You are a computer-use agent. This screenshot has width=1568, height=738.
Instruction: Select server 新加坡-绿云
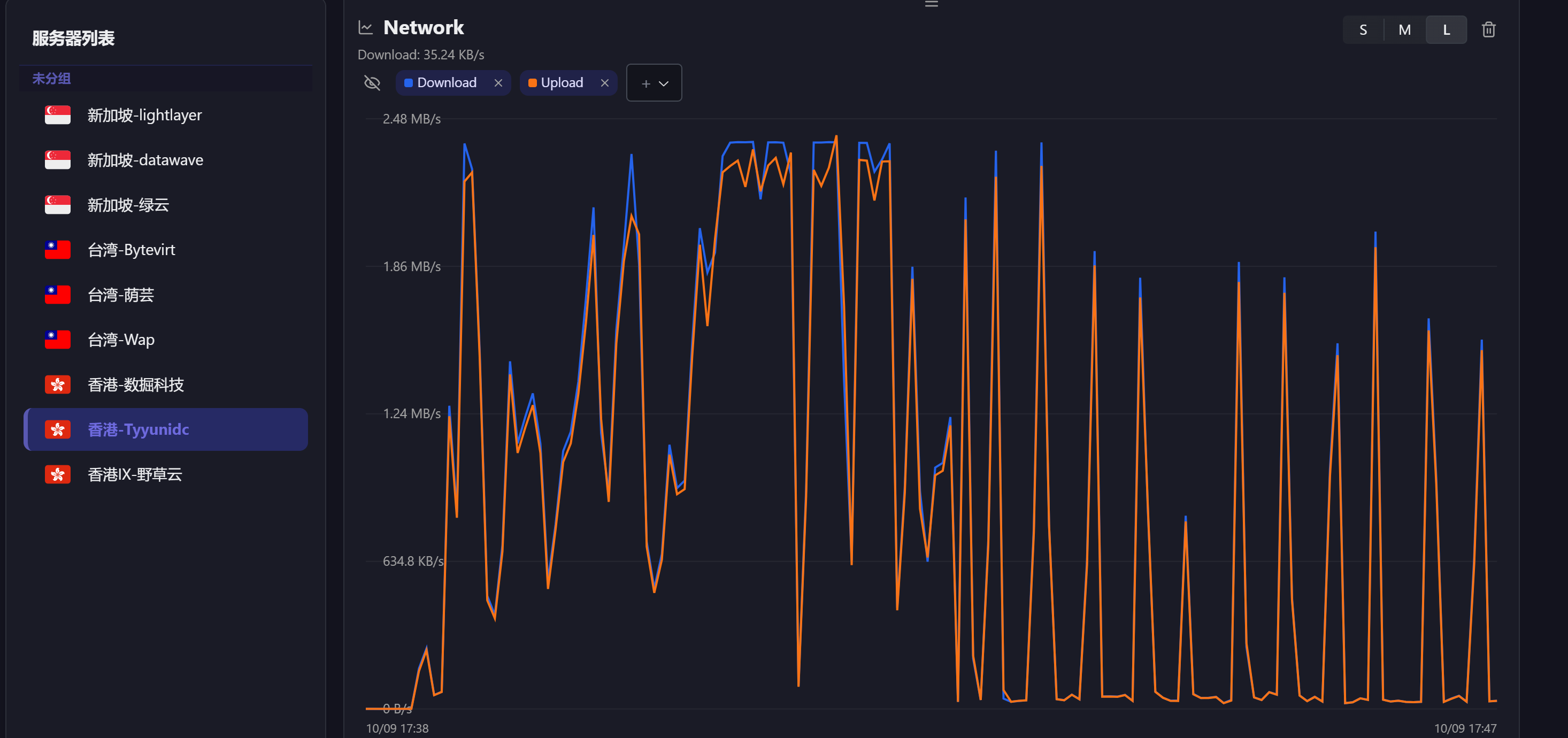click(x=166, y=205)
